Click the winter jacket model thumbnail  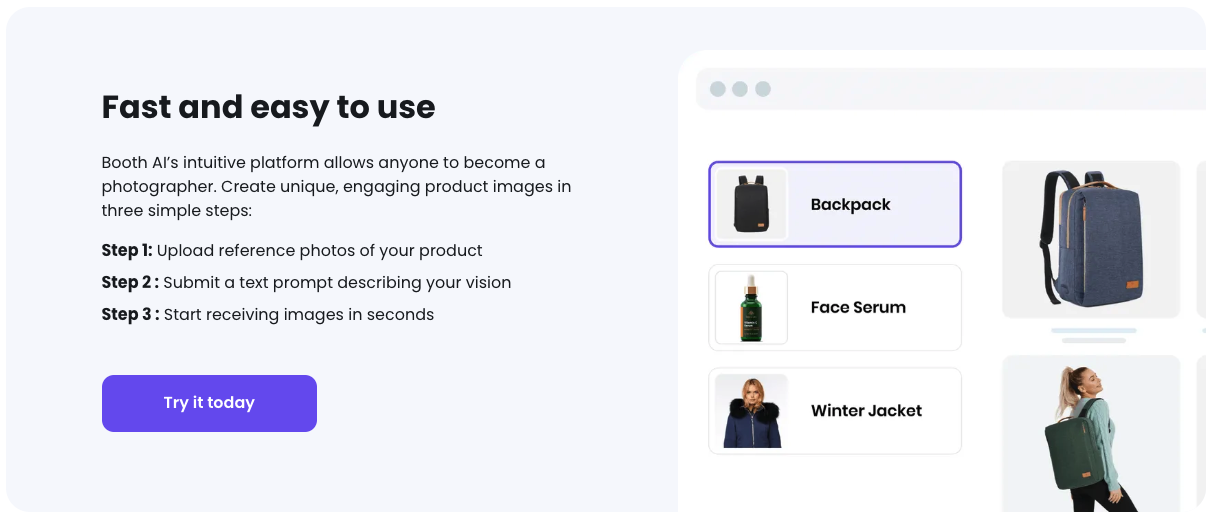tap(751, 411)
